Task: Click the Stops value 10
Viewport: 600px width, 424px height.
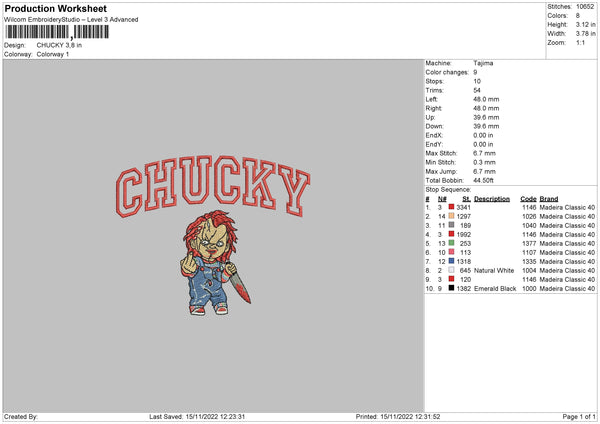Action: pyautogui.click(x=477, y=81)
